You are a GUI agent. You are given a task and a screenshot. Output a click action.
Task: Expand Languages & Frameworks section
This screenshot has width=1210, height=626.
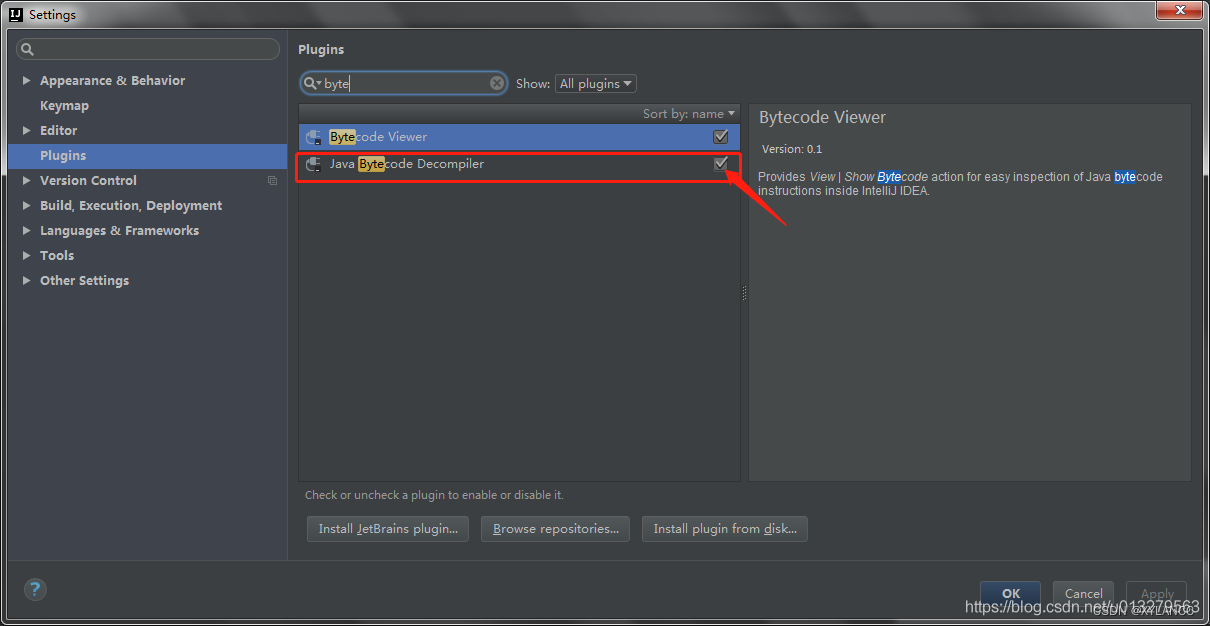pos(27,231)
